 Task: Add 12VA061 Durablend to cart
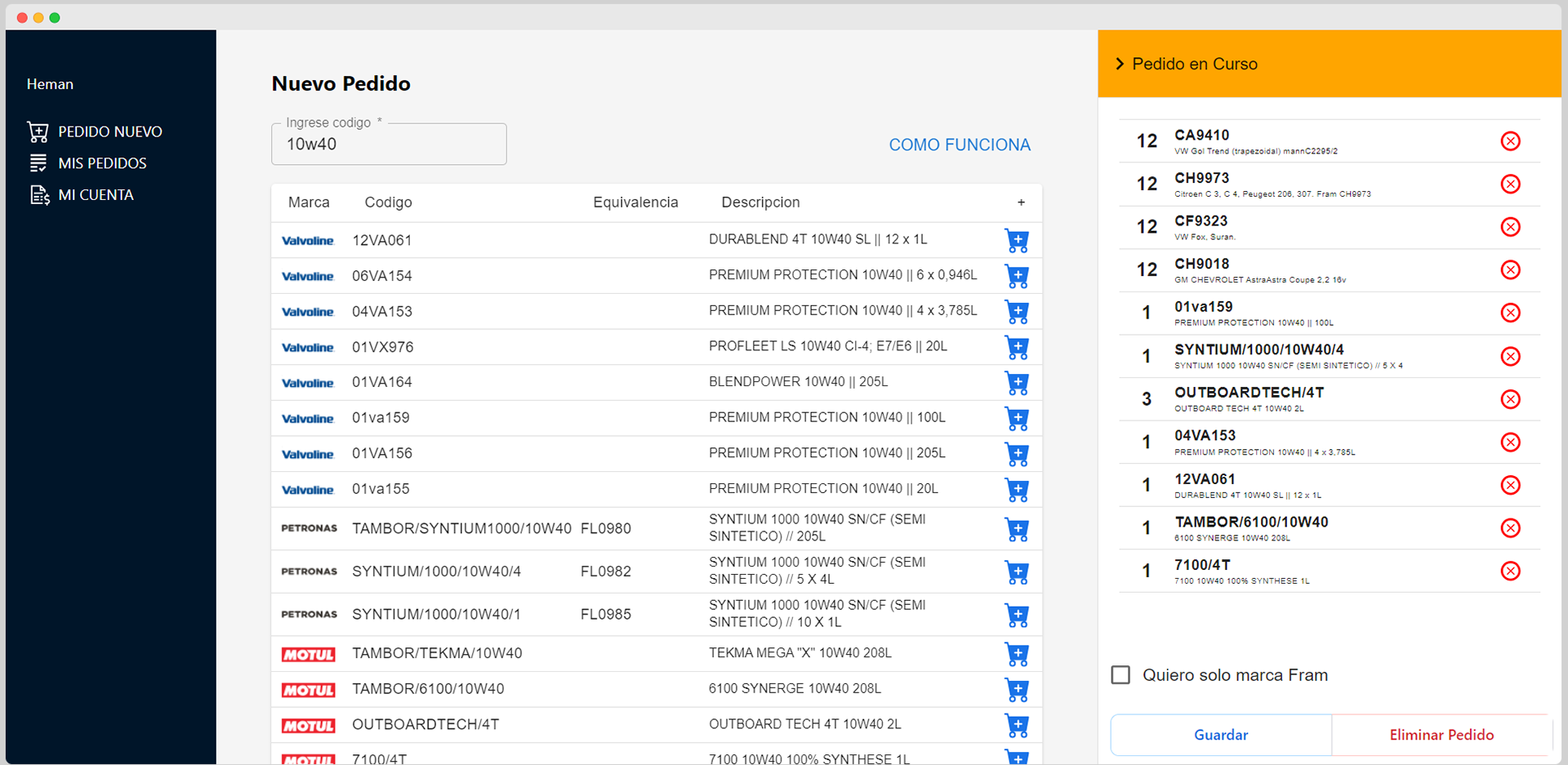pyautogui.click(x=1017, y=241)
